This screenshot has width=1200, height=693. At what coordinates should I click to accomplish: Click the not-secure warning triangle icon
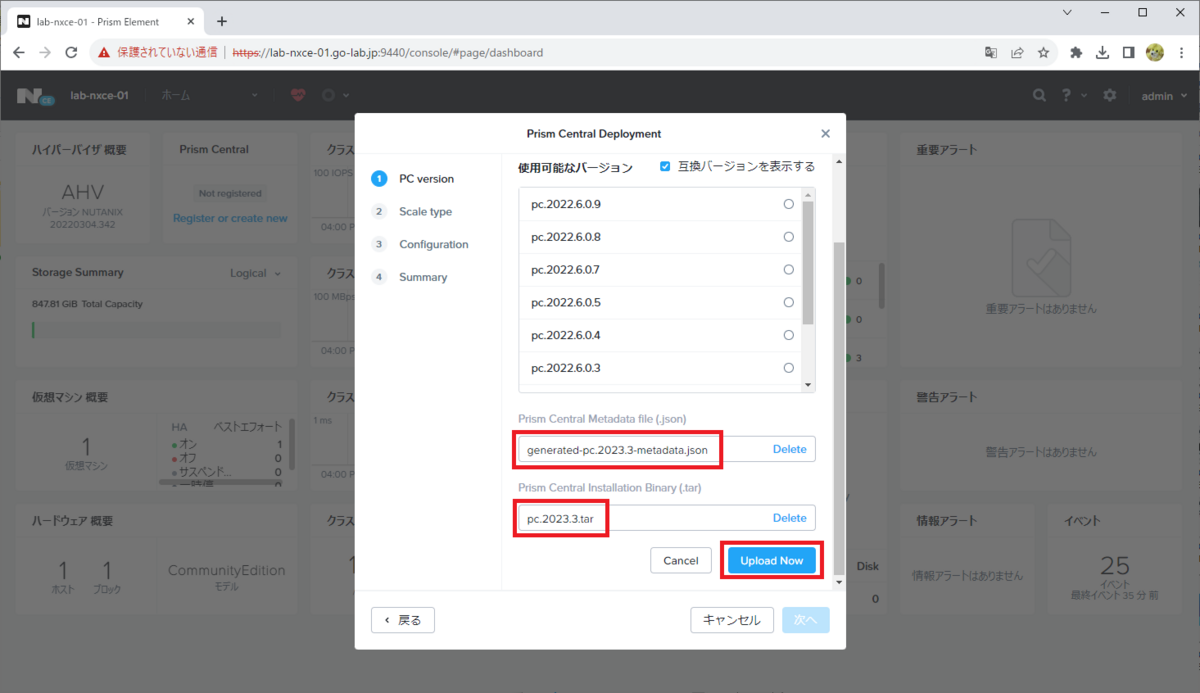point(104,52)
